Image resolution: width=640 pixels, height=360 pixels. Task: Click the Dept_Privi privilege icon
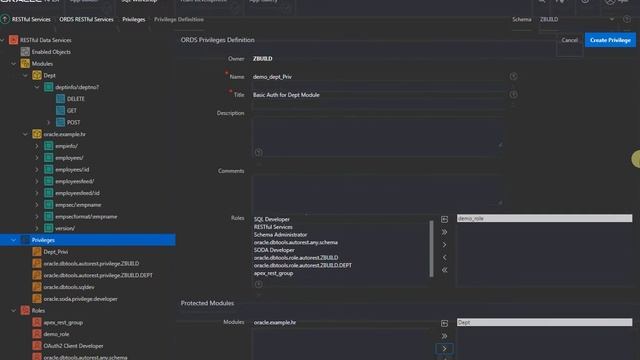pyautogui.click(x=37, y=252)
